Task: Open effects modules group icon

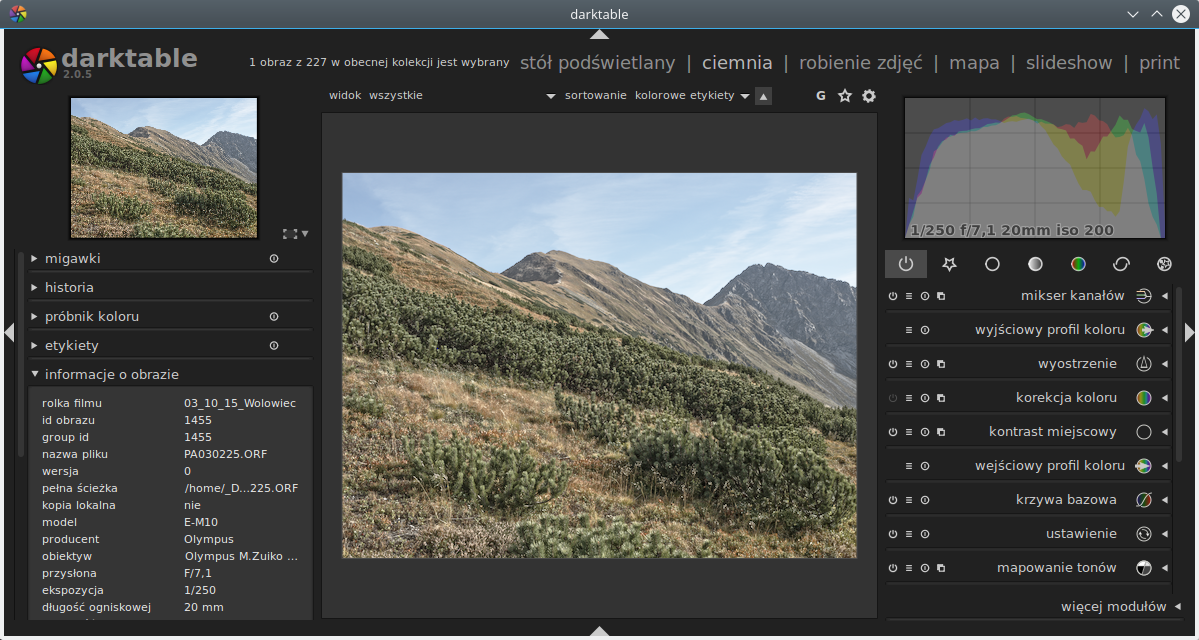Action: pyautogui.click(x=1164, y=264)
